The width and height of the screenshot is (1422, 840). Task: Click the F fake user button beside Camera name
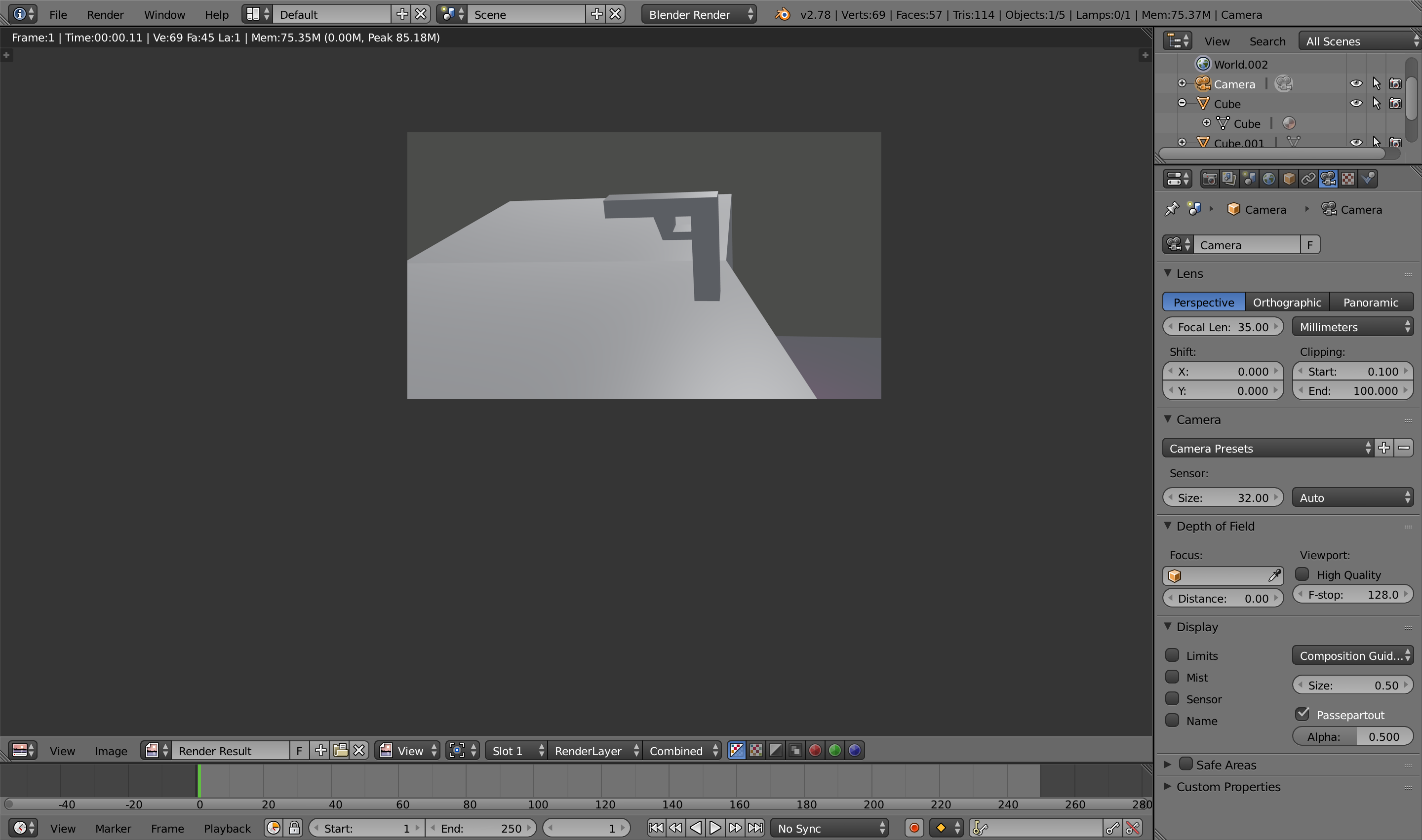[1310, 245]
